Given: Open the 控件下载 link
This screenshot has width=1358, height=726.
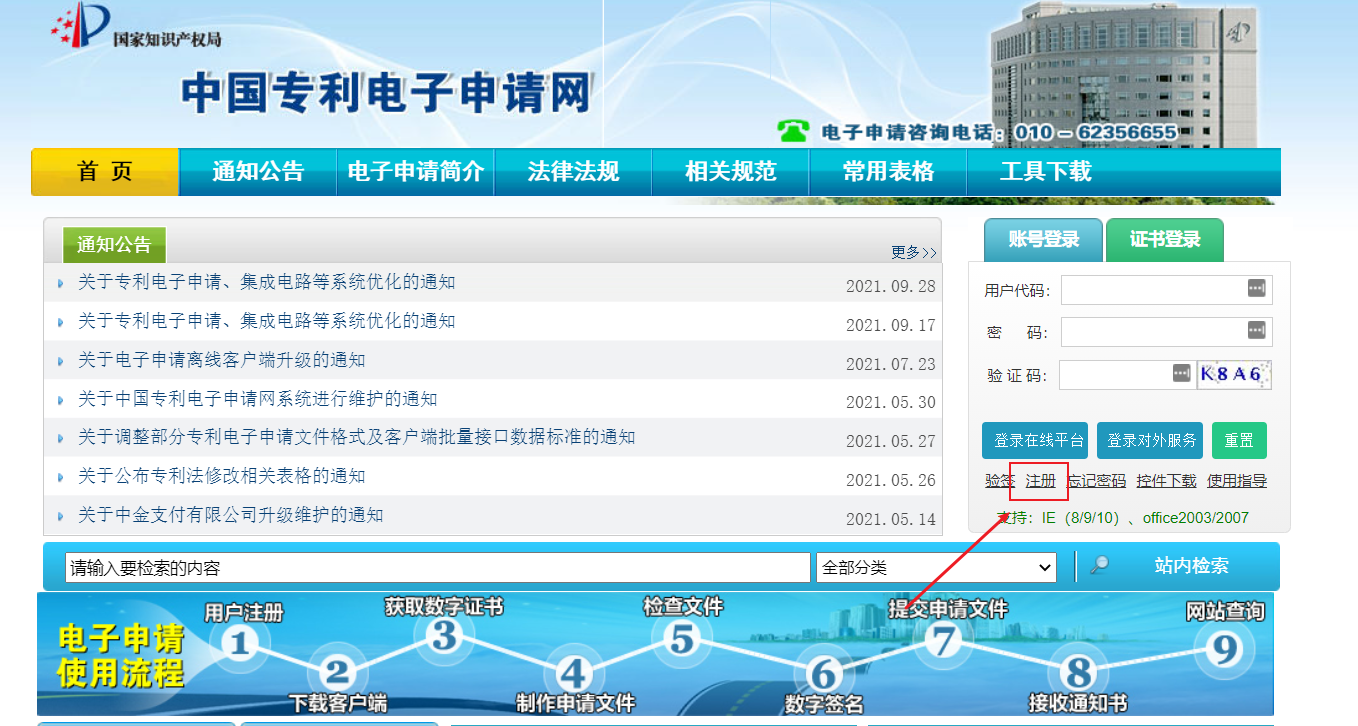Looking at the screenshot, I should coord(1166,481).
